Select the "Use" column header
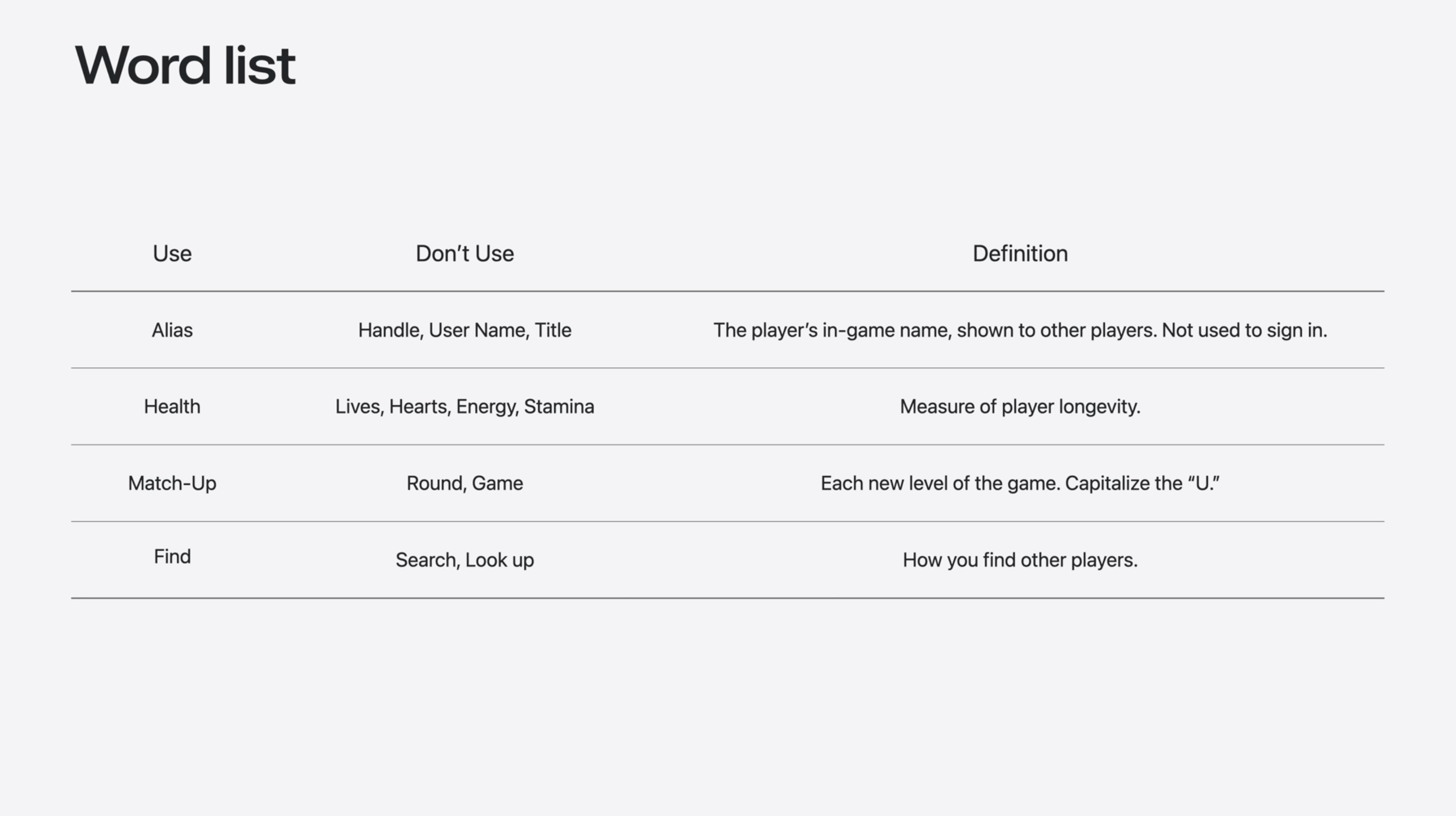This screenshot has width=1456, height=816. point(172,254)
